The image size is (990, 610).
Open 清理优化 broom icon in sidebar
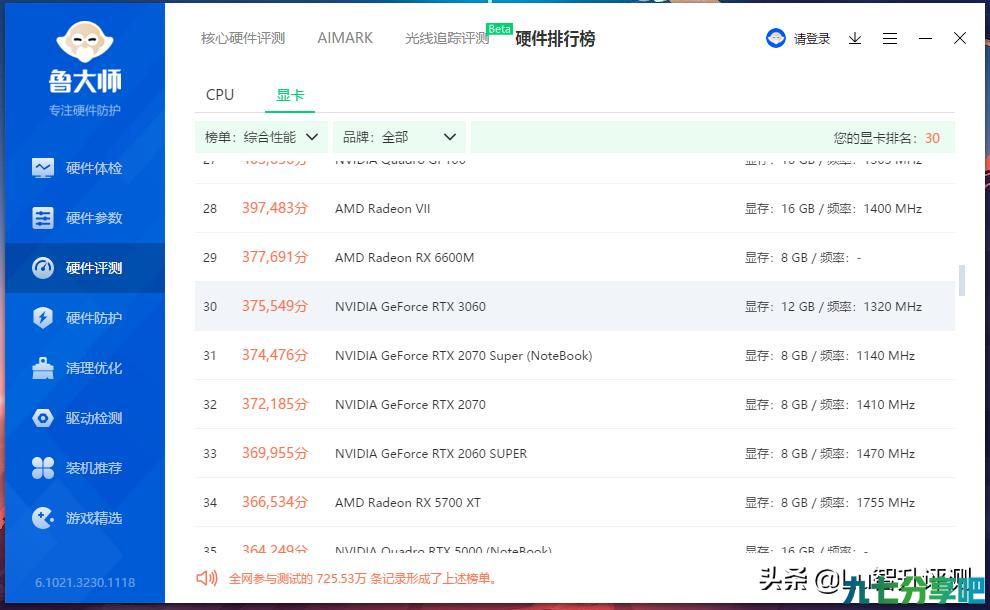pos(43,368)
